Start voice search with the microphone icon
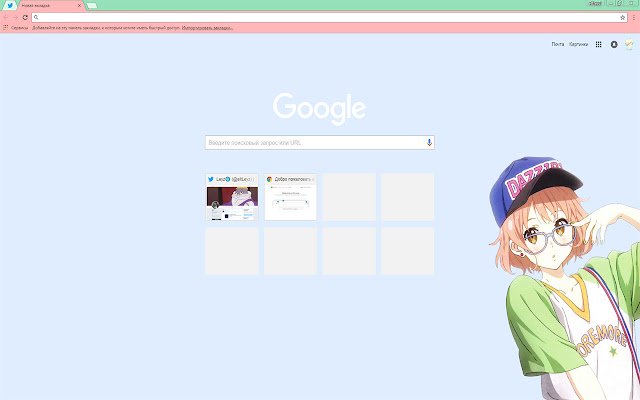This screenshot has width=640, height=400. [429, 142]
